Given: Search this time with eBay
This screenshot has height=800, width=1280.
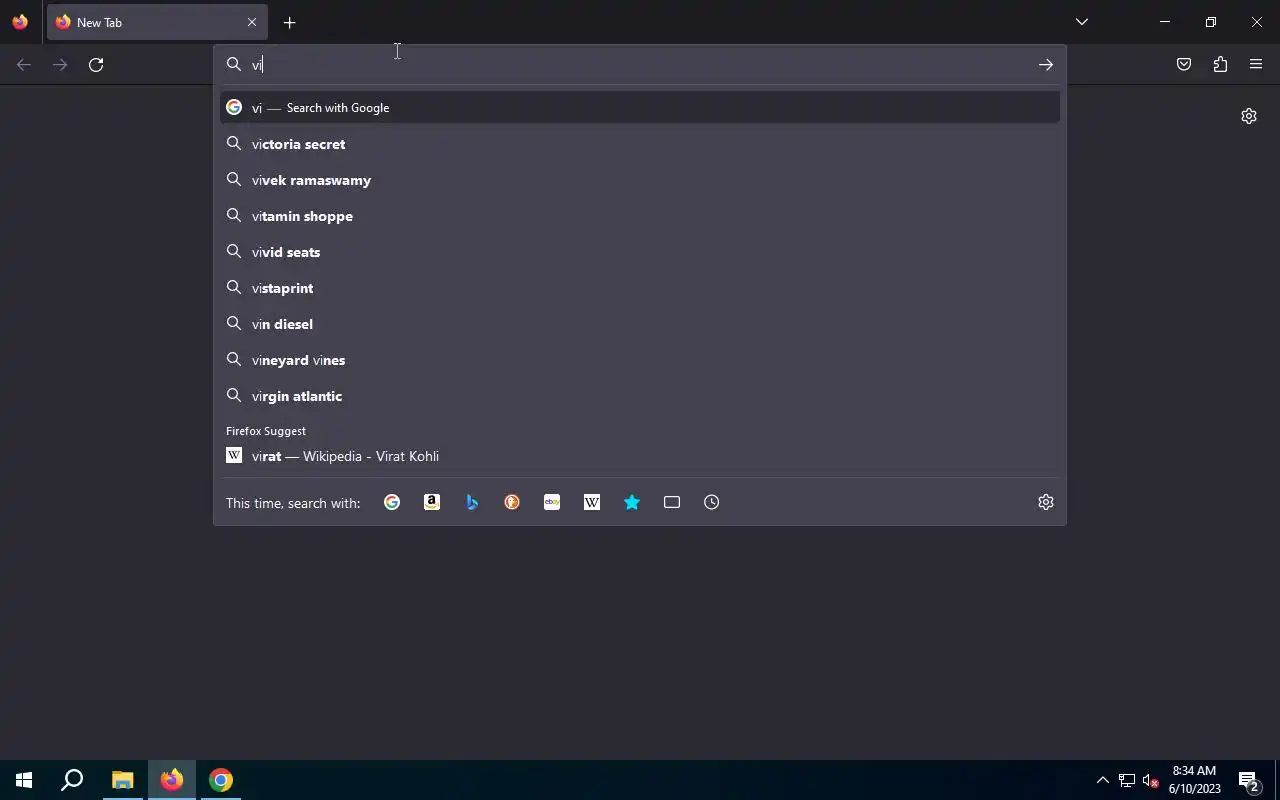Looking at the screenshot, I should 552,502.
